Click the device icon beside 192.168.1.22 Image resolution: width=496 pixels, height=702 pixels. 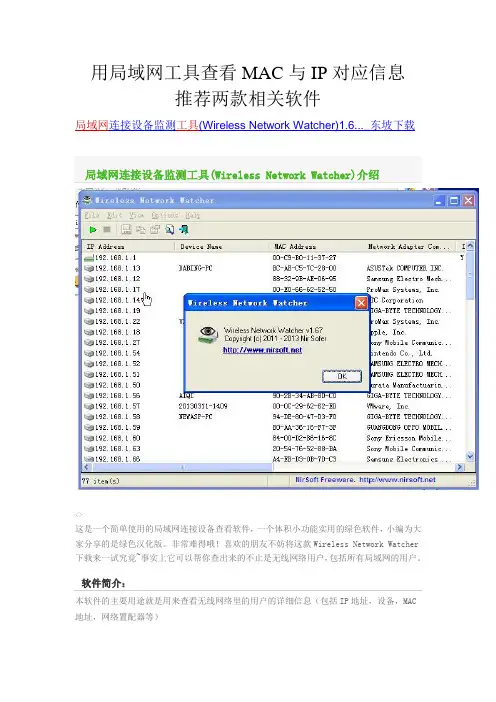pyautogui.click(x=89, y=321)
